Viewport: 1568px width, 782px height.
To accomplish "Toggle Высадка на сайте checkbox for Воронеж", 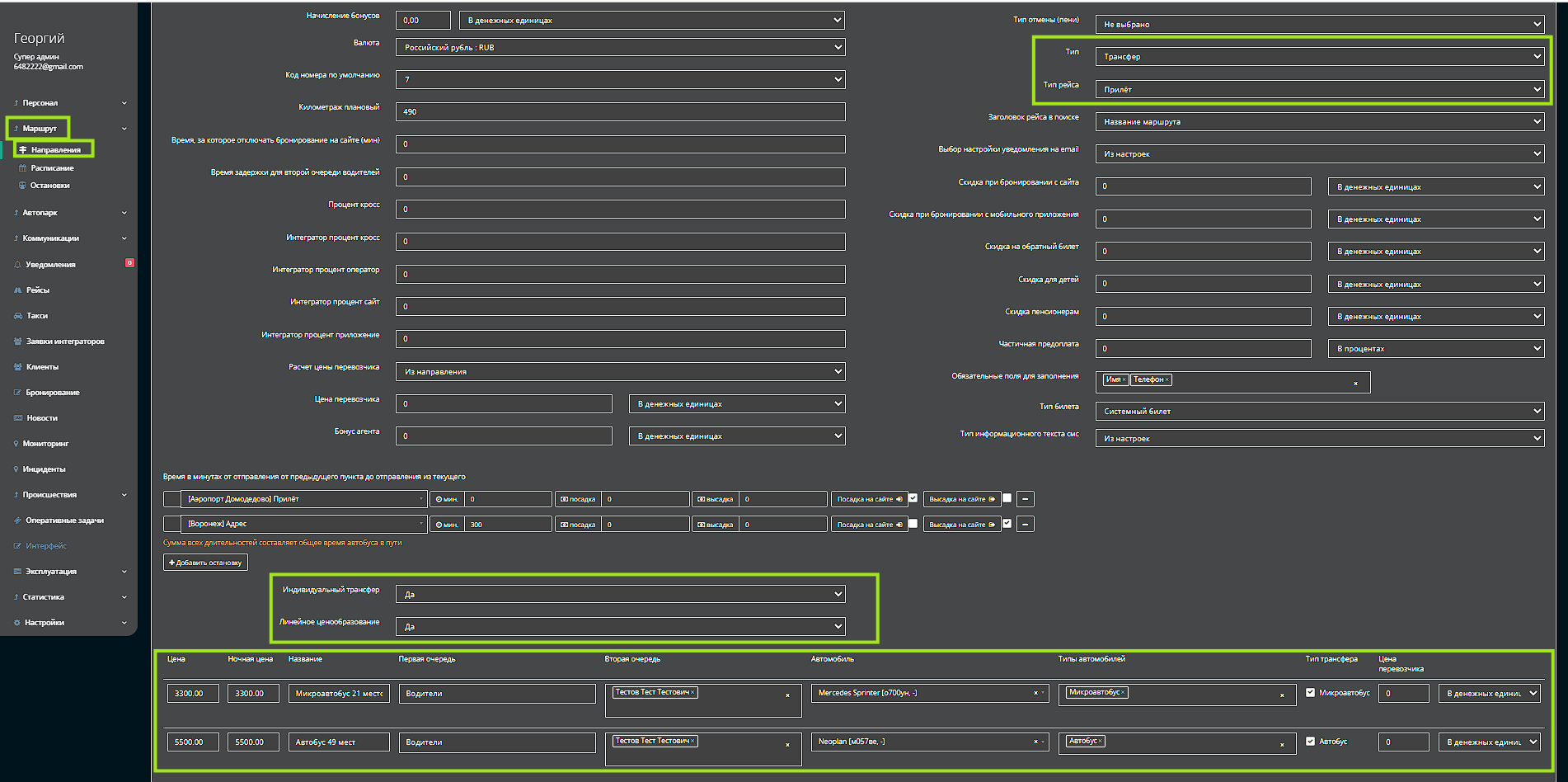I will point(1007,524).
